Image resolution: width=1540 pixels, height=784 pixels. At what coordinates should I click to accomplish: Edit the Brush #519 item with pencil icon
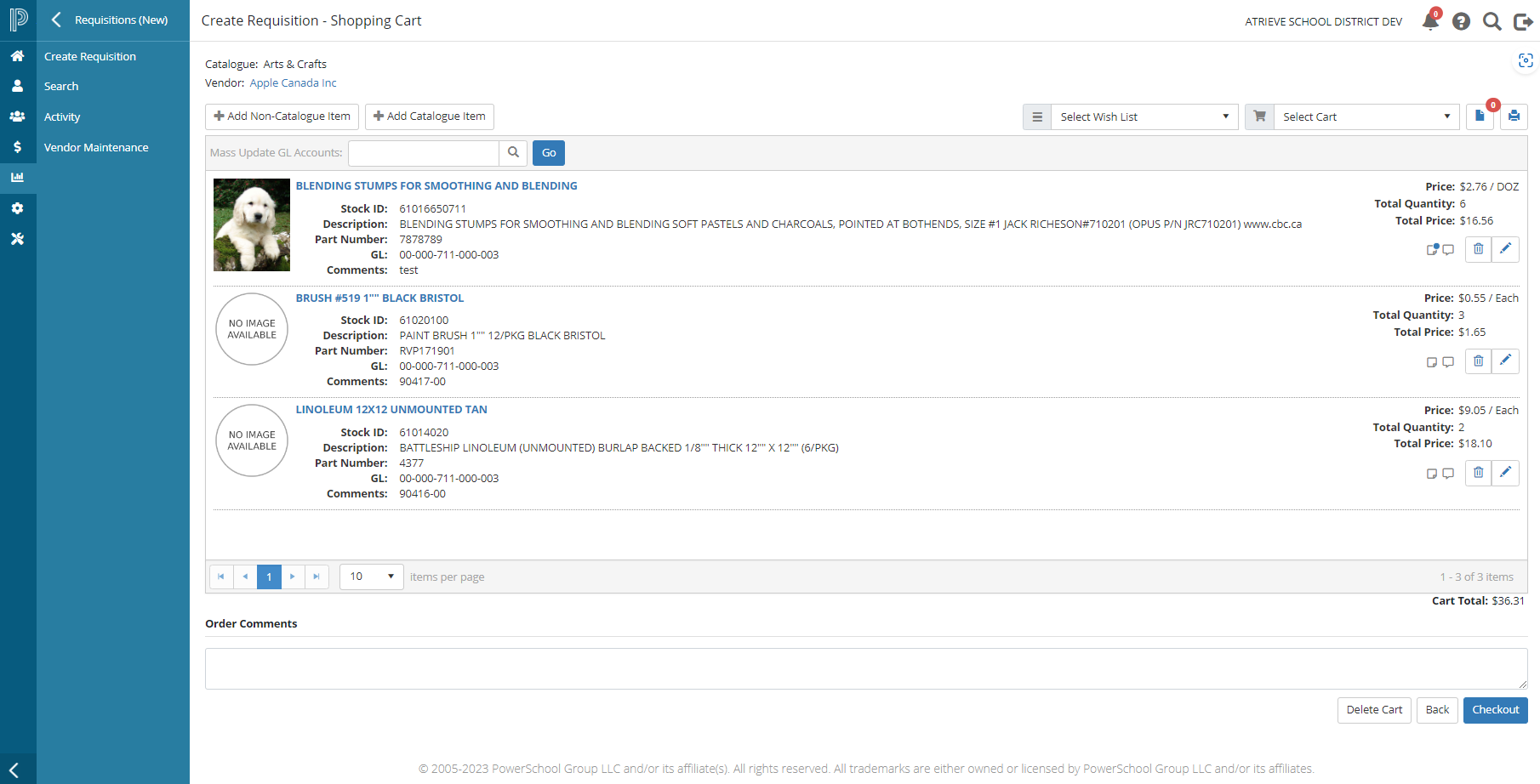[1505, 361]
